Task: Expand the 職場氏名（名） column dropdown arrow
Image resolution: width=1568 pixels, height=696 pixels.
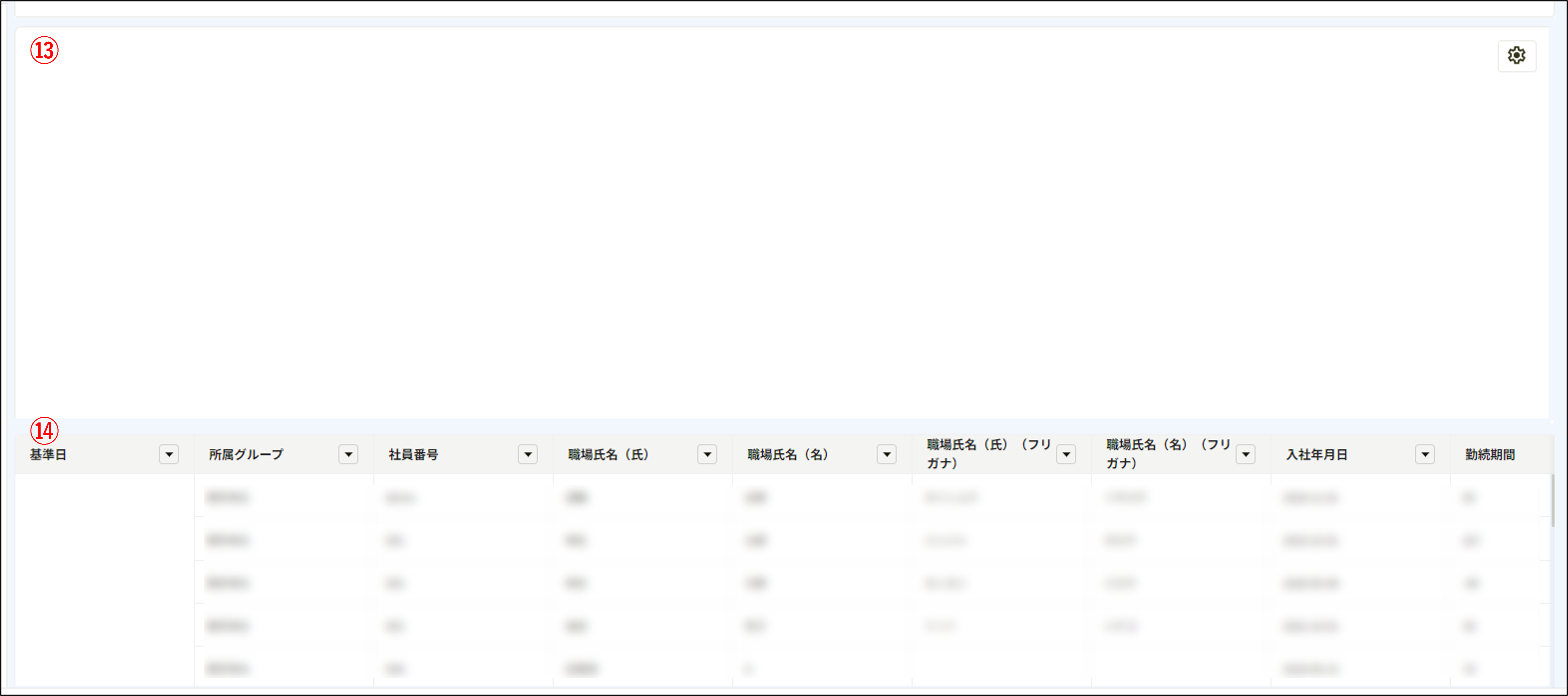Action: (x=887, y=454)
